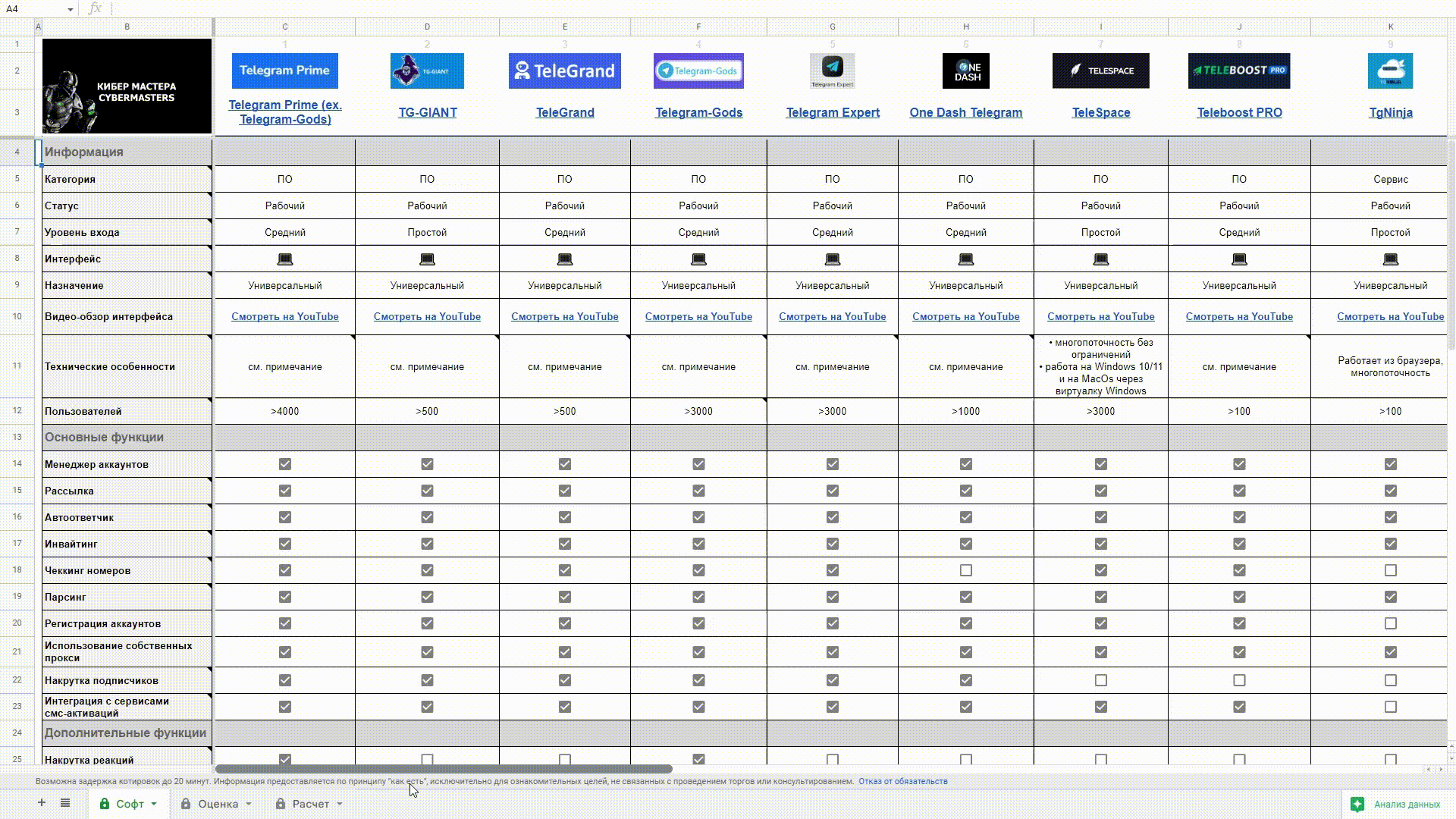Open the Софт sheet tab dropdown arrow
Screen dimensions: 1456x819
[x=154, y=804]
